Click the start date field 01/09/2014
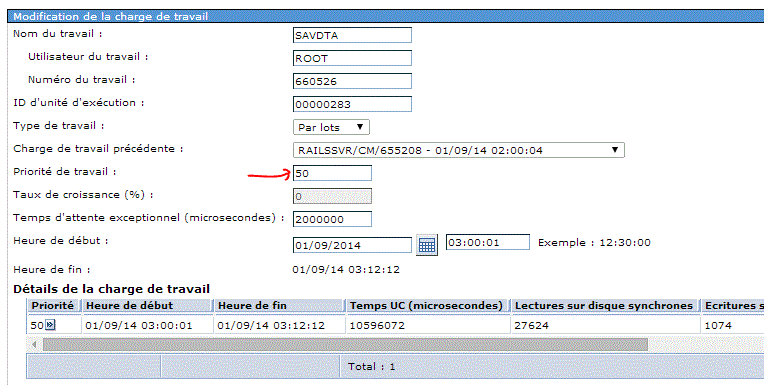Viewport: 764px width, 385px height. click(x=352, y=245)
